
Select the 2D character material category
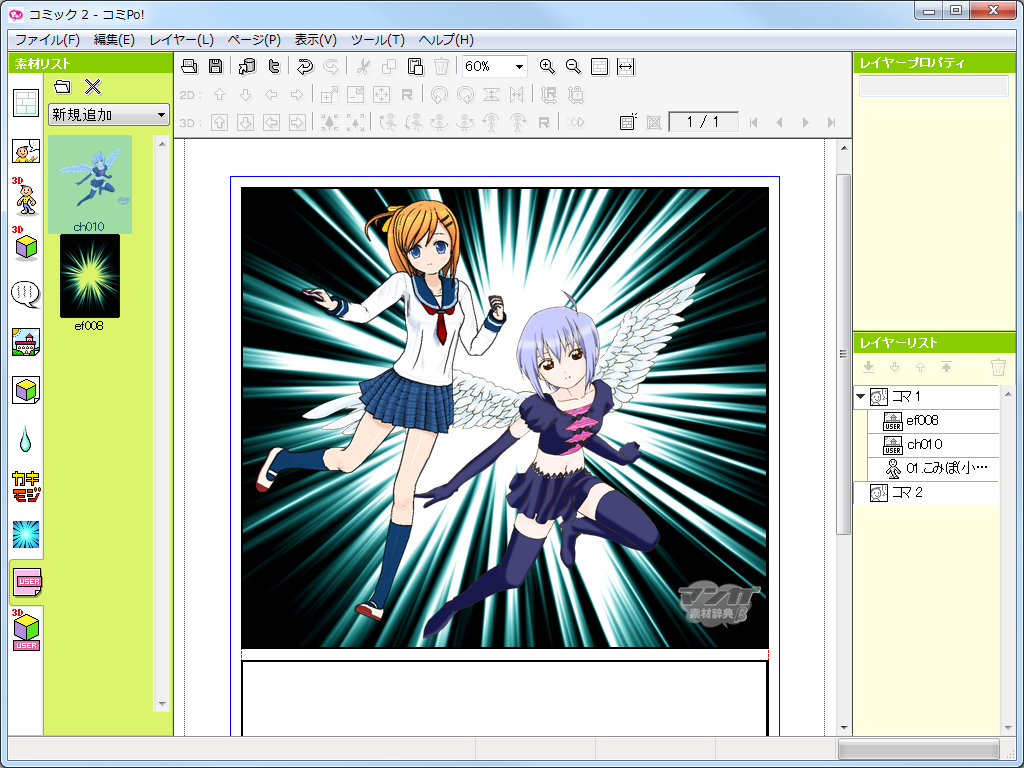tap(26, 151)
